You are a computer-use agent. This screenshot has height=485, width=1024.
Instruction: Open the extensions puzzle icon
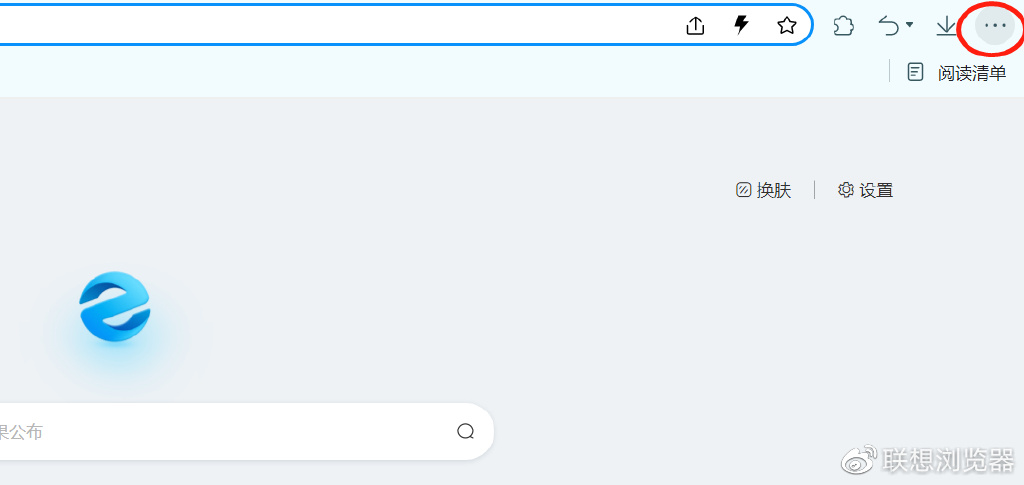[x=844, y=26]
